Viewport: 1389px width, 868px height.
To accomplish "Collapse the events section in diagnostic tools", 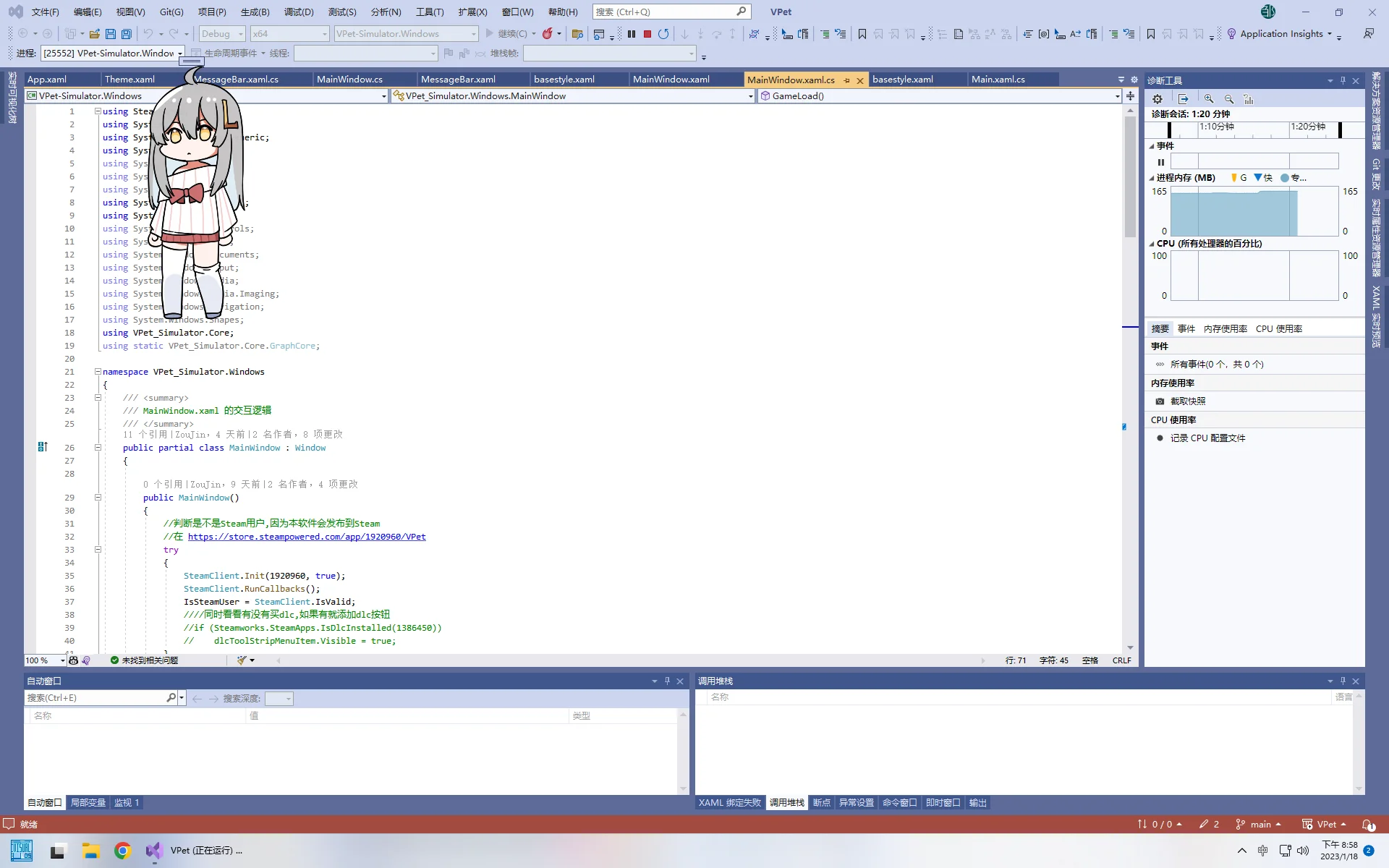I will click(x=1152, y=146).
